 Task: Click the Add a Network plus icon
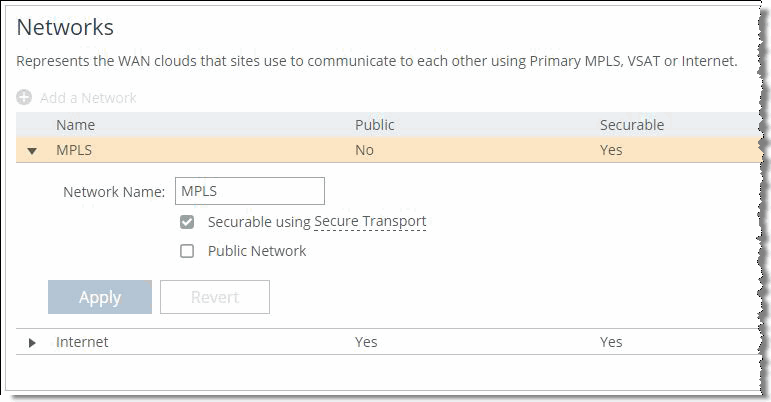pyautogui.click(x=24, y=98)
